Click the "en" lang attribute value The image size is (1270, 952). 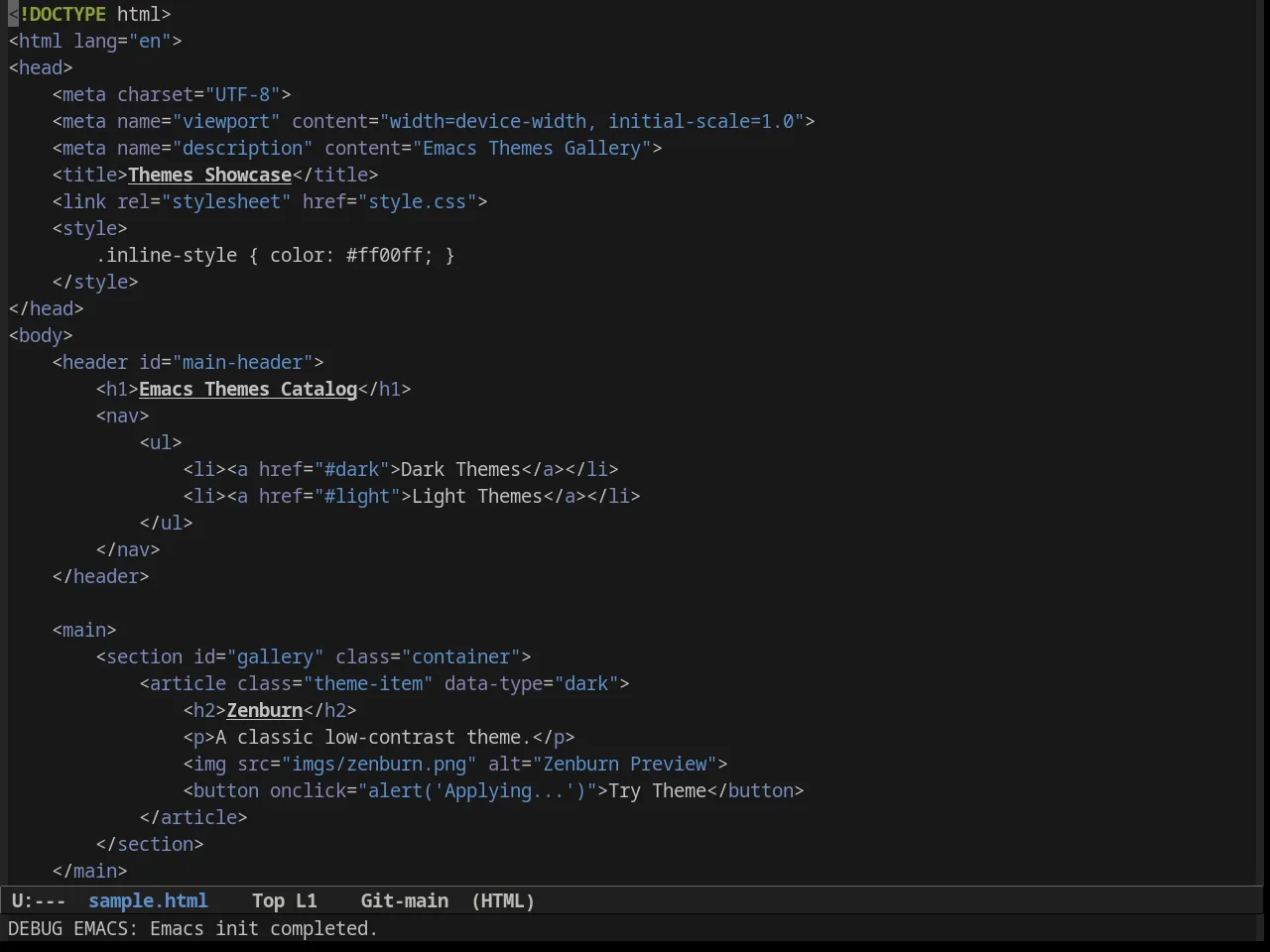[150, 41]
